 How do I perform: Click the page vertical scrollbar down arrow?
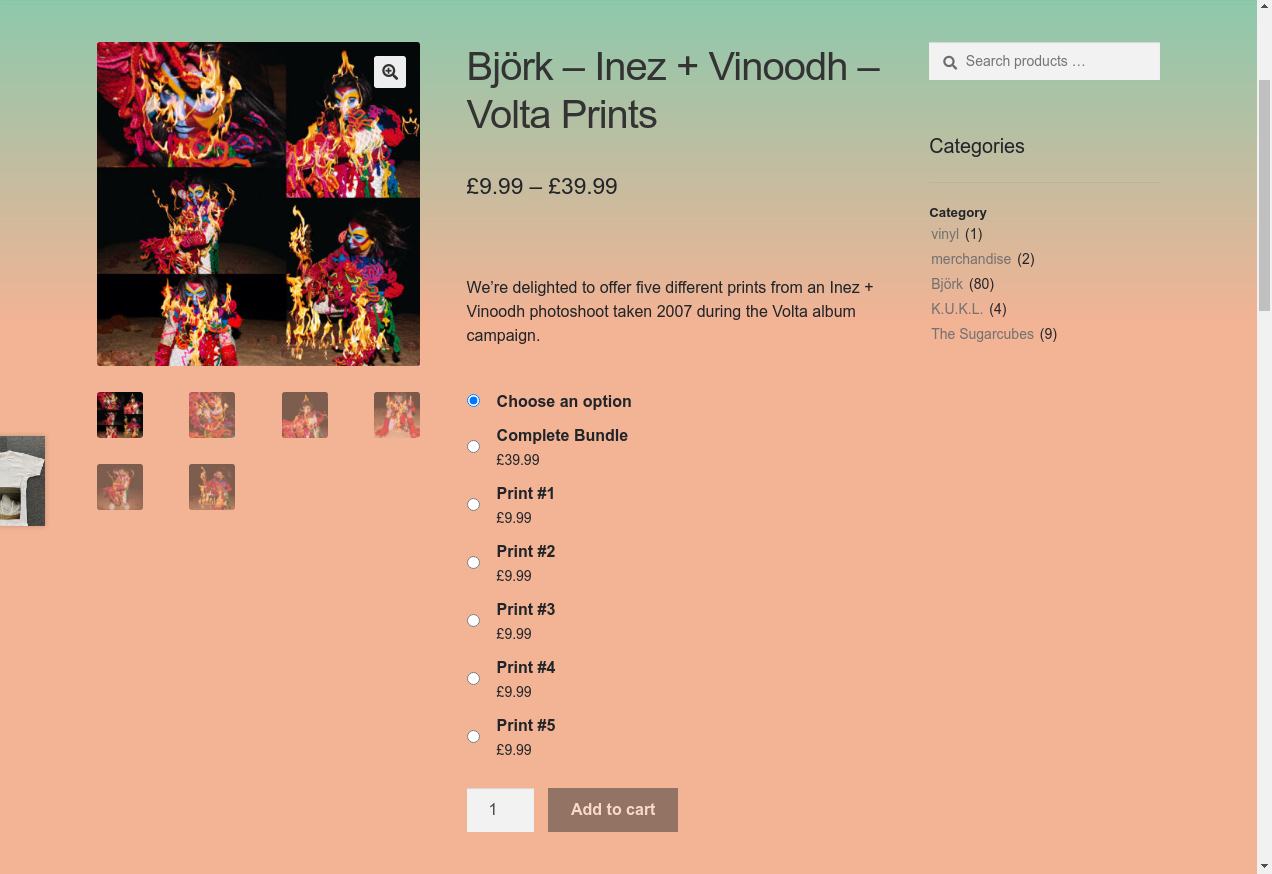1264,866
